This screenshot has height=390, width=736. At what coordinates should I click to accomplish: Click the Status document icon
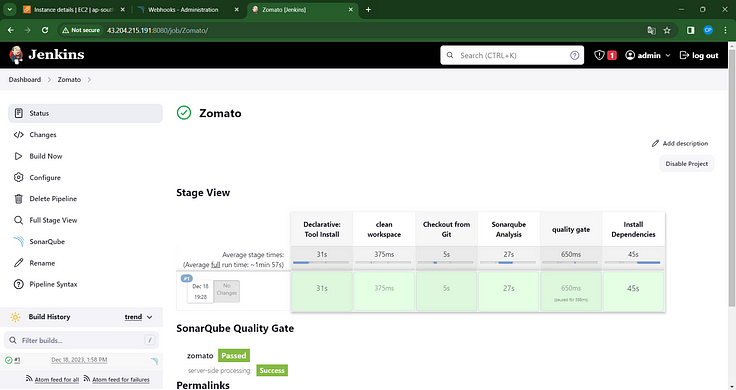click(19, 113)
